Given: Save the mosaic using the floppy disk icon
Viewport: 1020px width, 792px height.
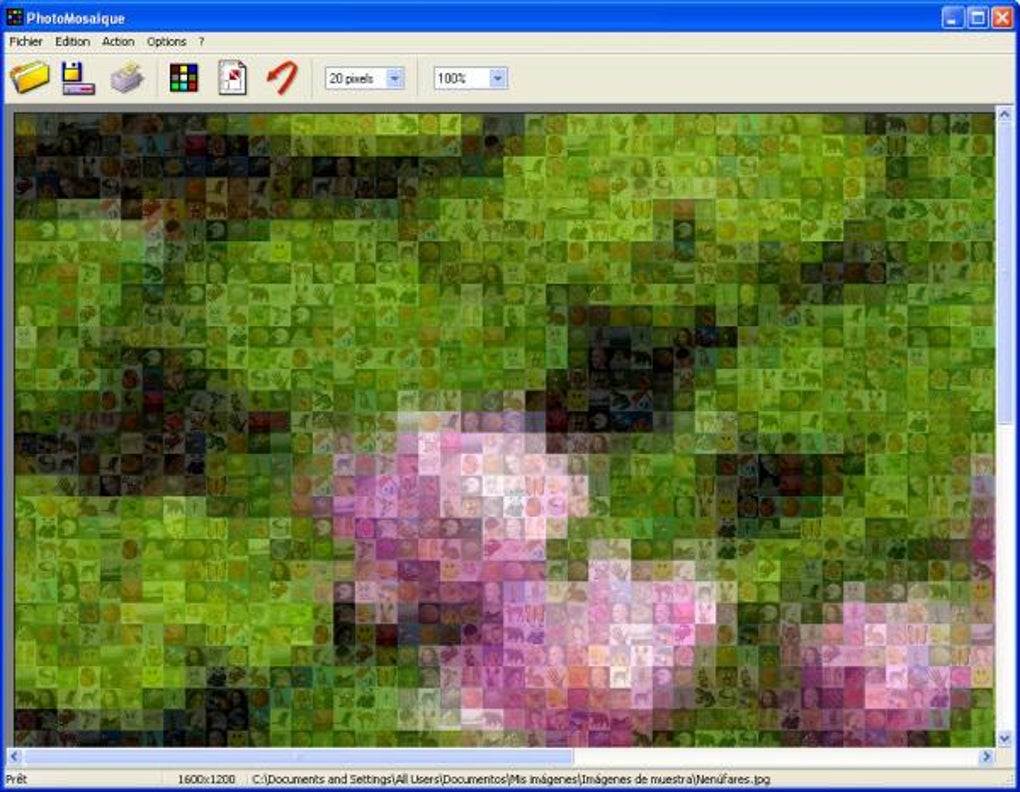Looking at the screenshot, I should pos(77,78).
